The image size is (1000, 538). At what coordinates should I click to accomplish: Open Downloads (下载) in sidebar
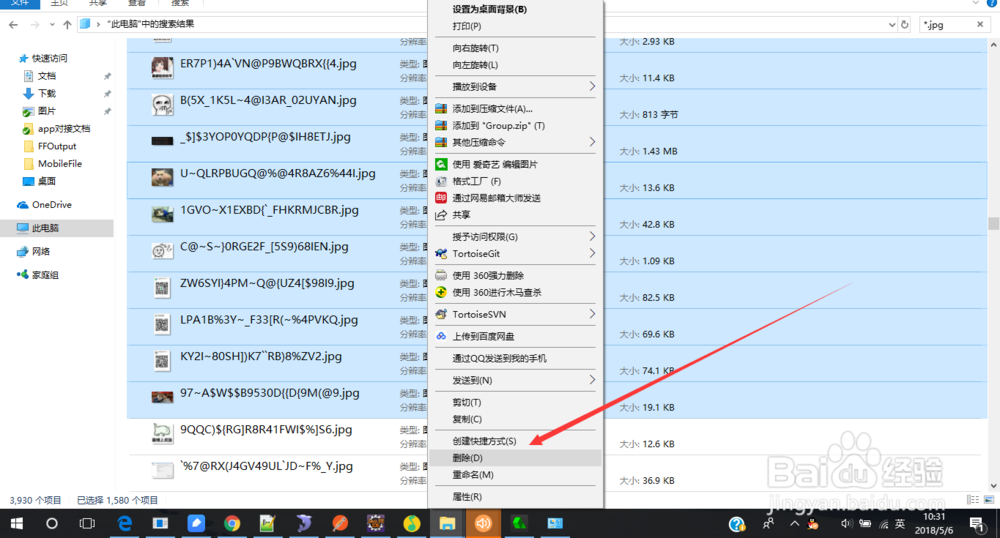(x=47, y=94)
